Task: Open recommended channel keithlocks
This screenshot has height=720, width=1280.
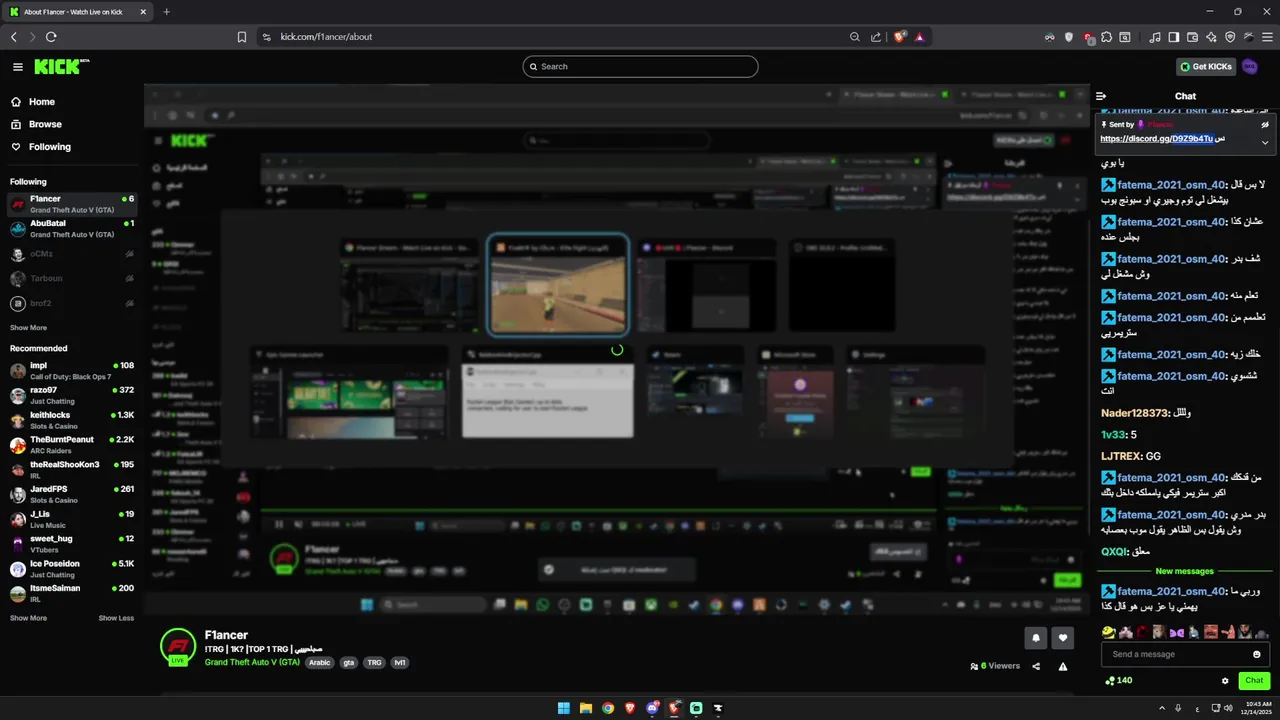Action: click(72, 420)
